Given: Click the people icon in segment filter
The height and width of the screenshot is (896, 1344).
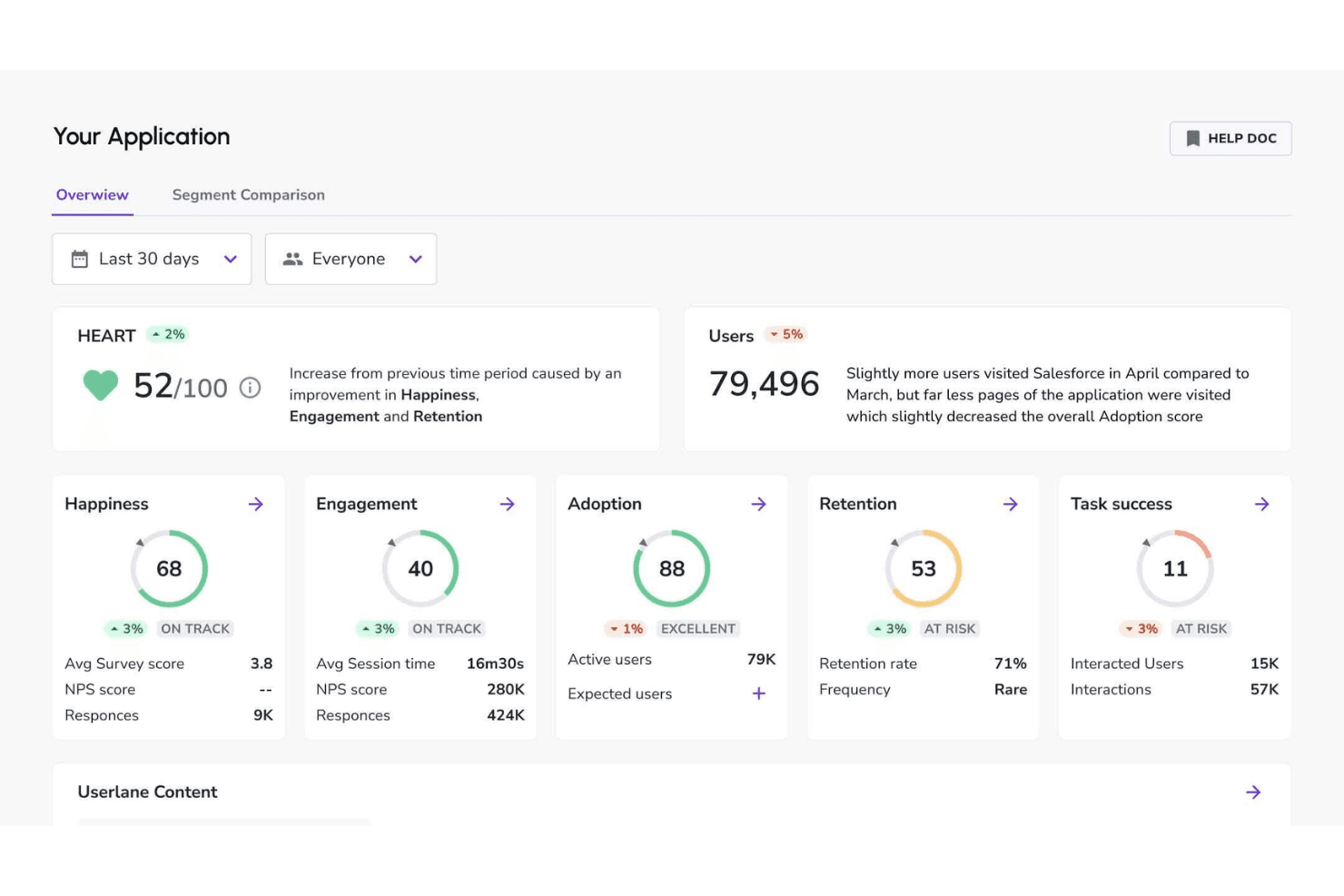Looking at the screenshot, I should click(292, 259).
